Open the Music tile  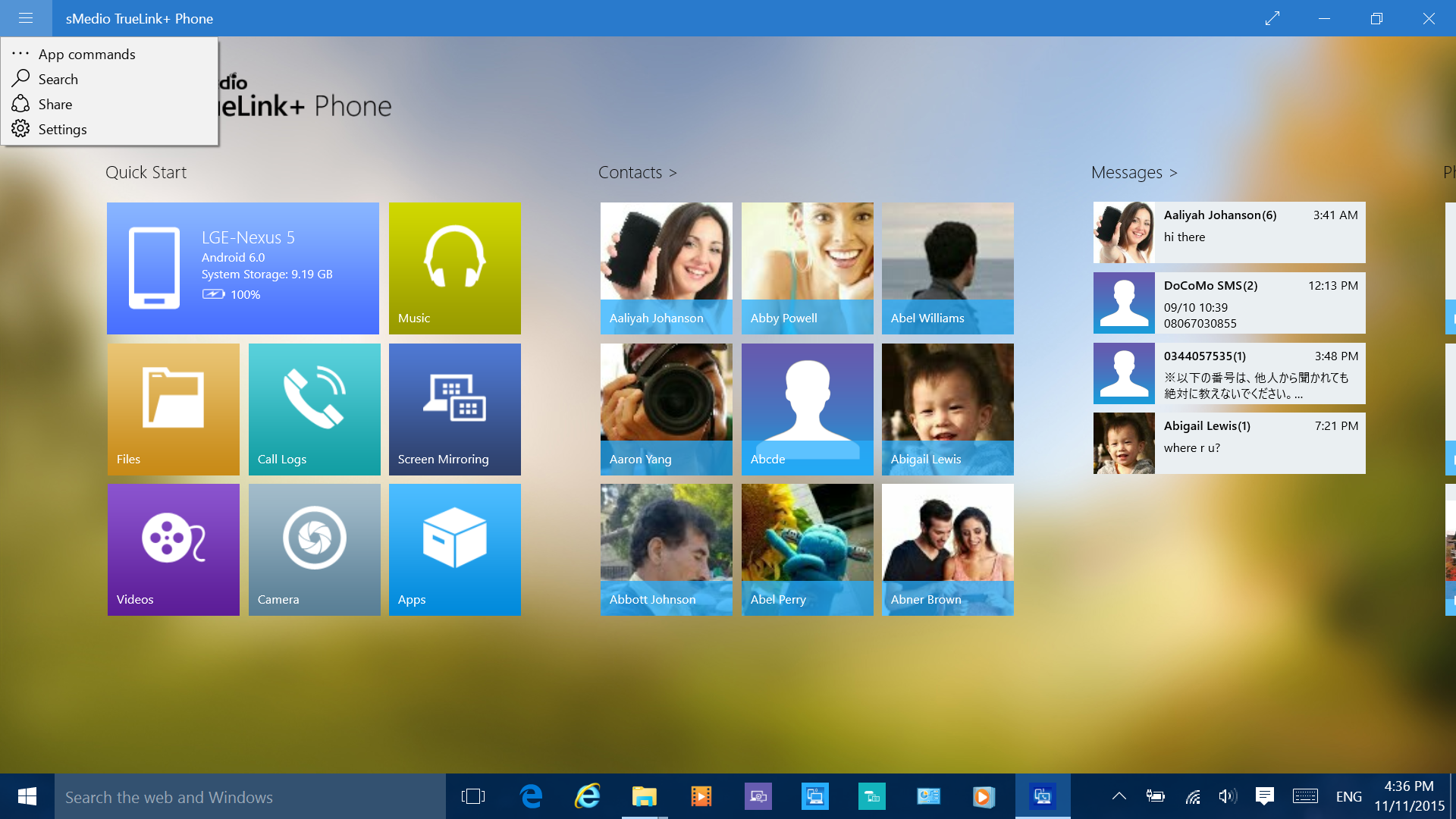[454, 268]
